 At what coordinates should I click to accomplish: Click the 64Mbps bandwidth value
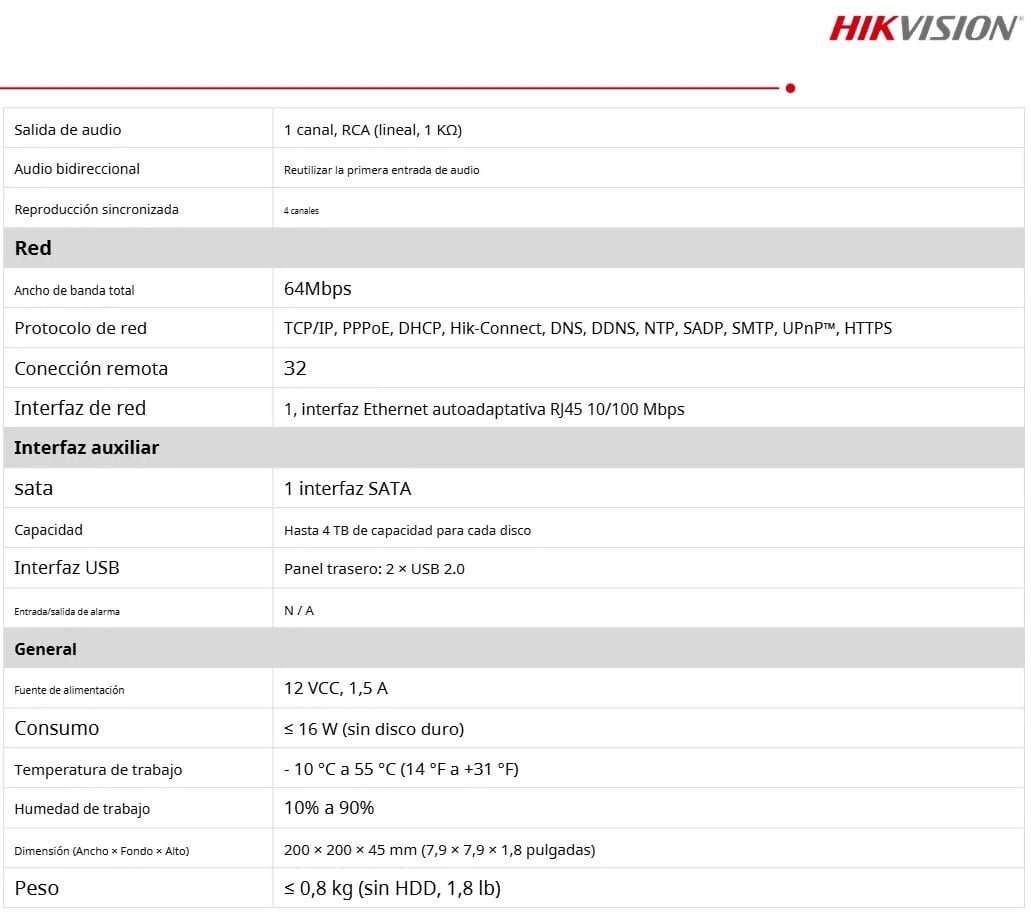point(317,289)
